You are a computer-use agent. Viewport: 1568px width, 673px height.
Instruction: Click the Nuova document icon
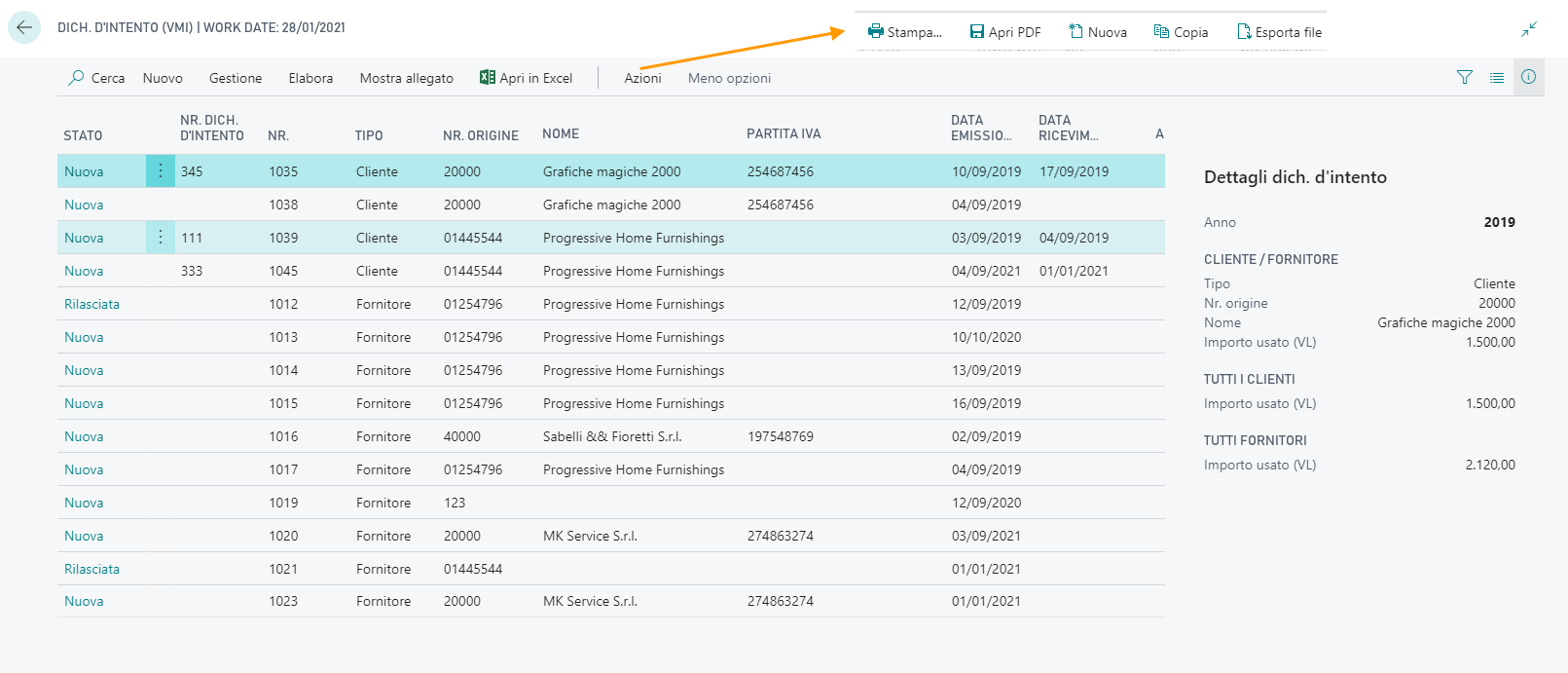pyautogui.click(x=1076, y=32)
